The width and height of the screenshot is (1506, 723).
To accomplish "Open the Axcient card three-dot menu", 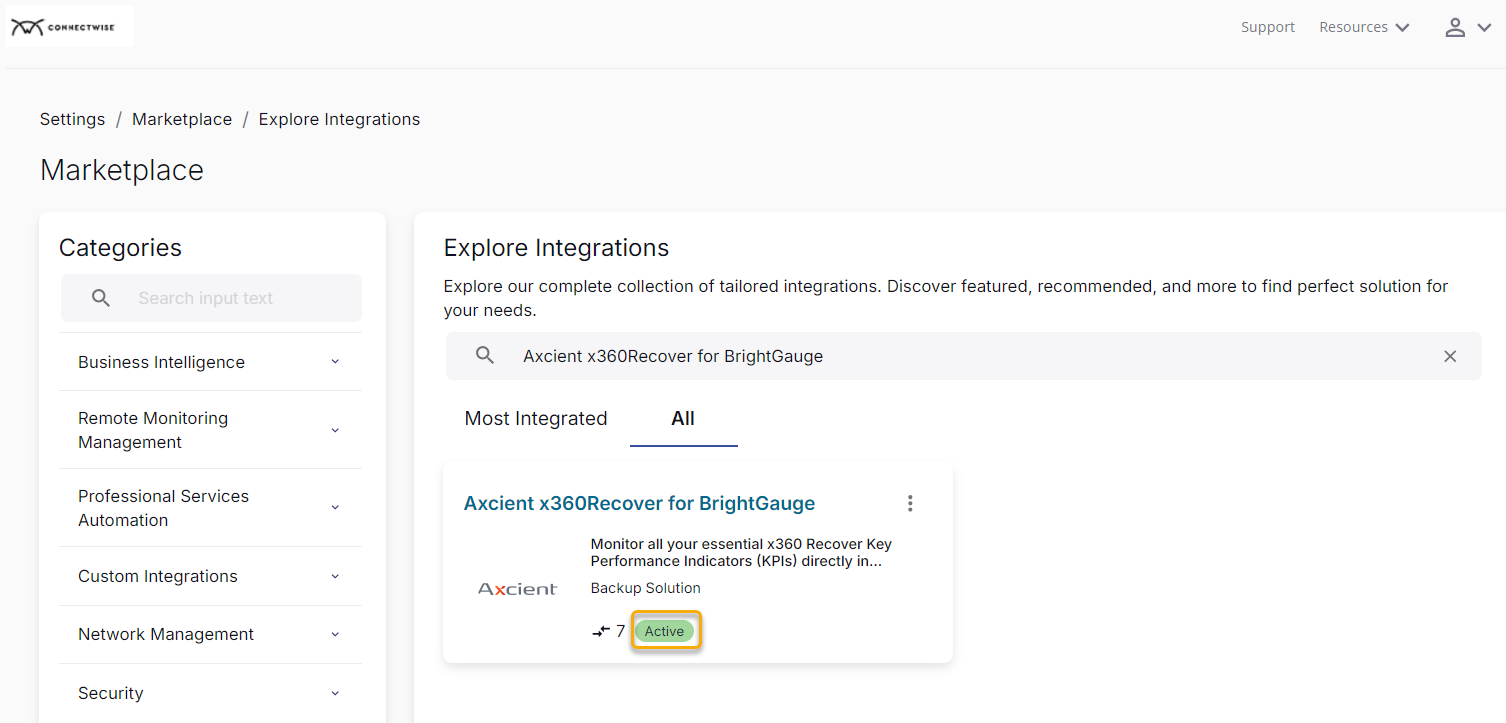I will pos(910,503).
